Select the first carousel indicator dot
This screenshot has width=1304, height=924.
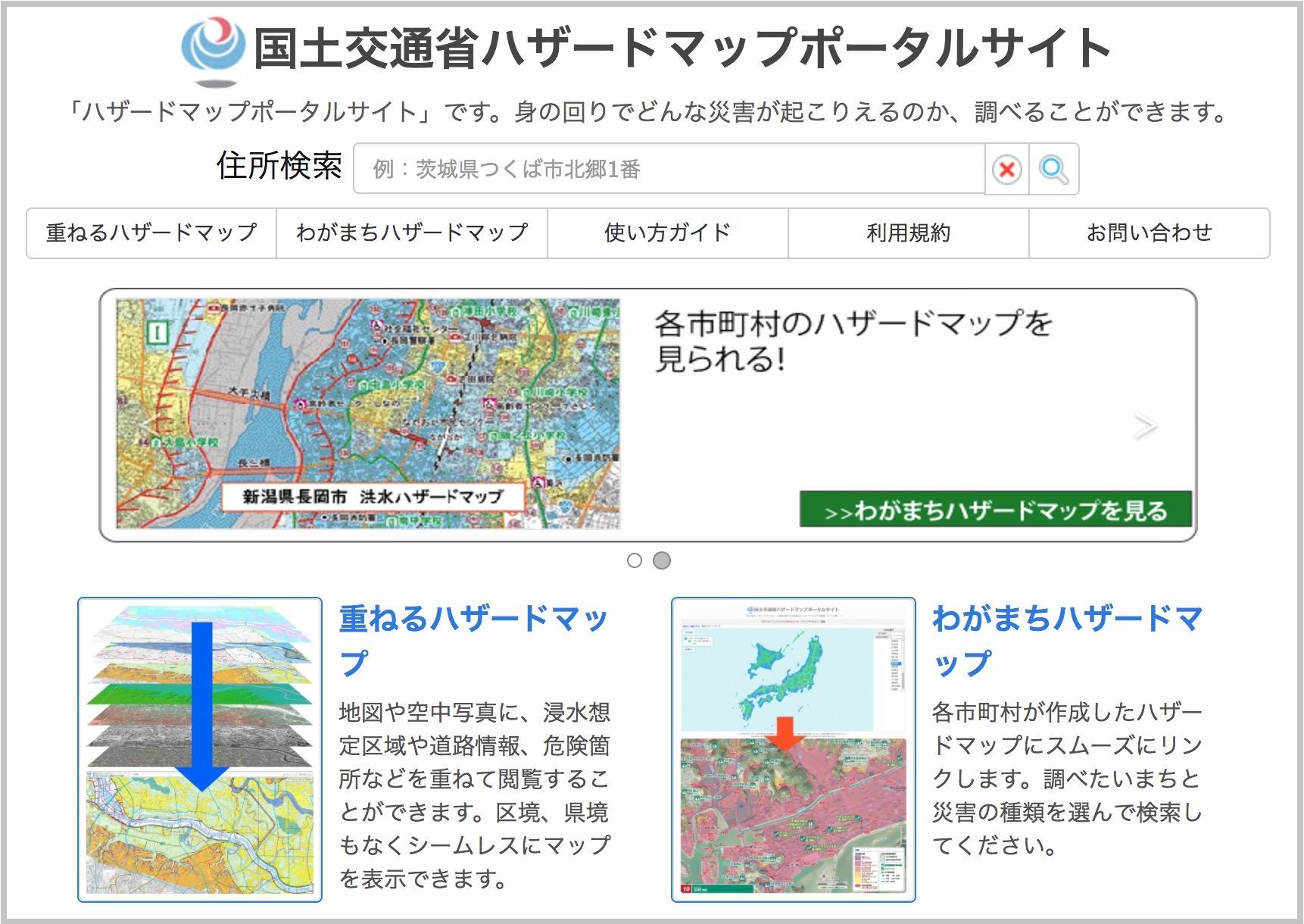pos(635,560)
